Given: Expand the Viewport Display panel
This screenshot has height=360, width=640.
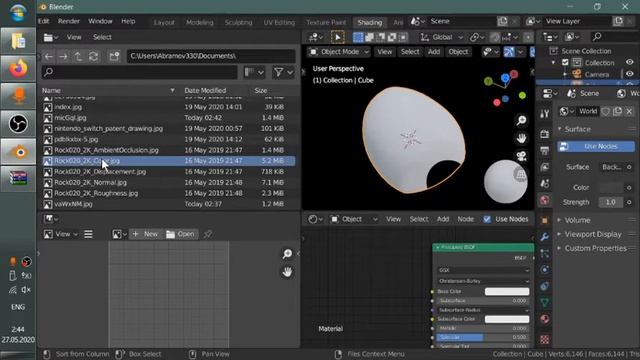Looking at the screenshot, I should point(592,234).
